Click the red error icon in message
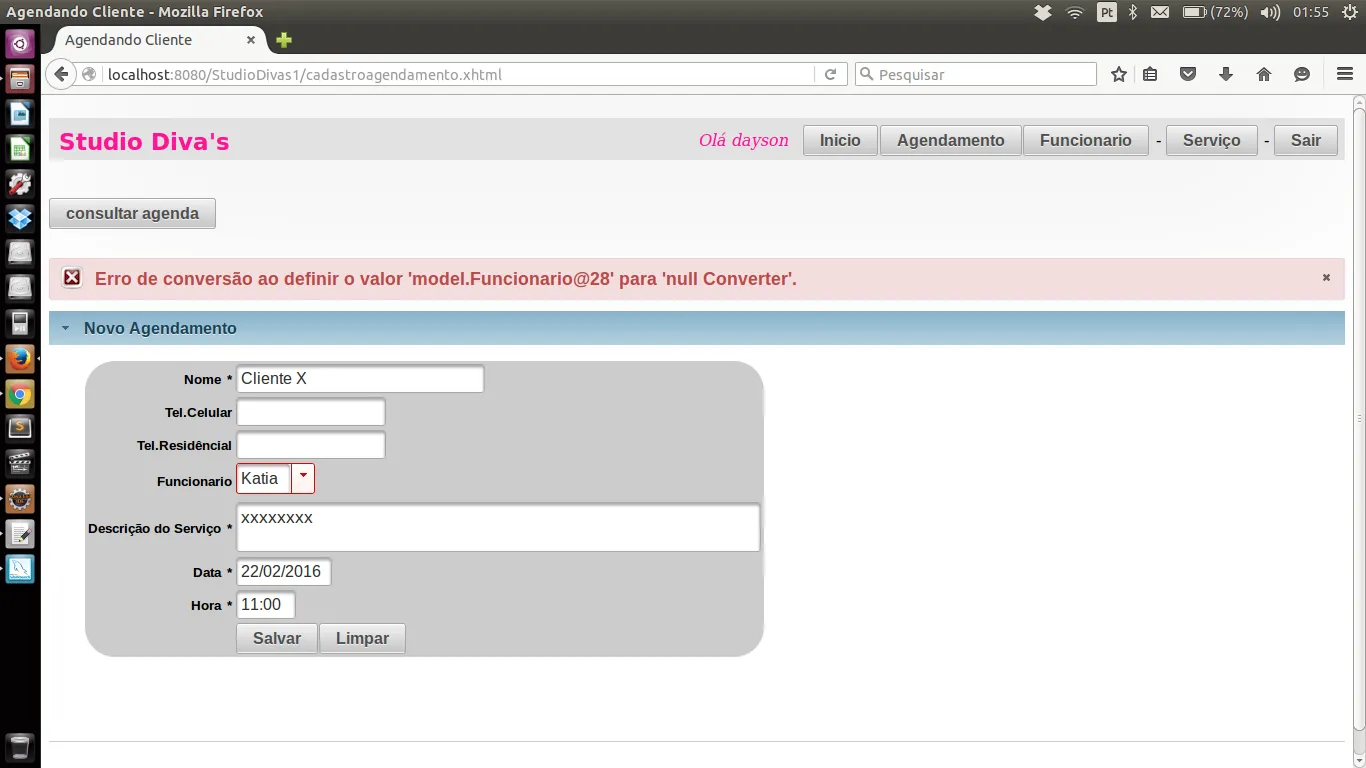Screen dimensions: 1366x768 [x=72, y=278]
